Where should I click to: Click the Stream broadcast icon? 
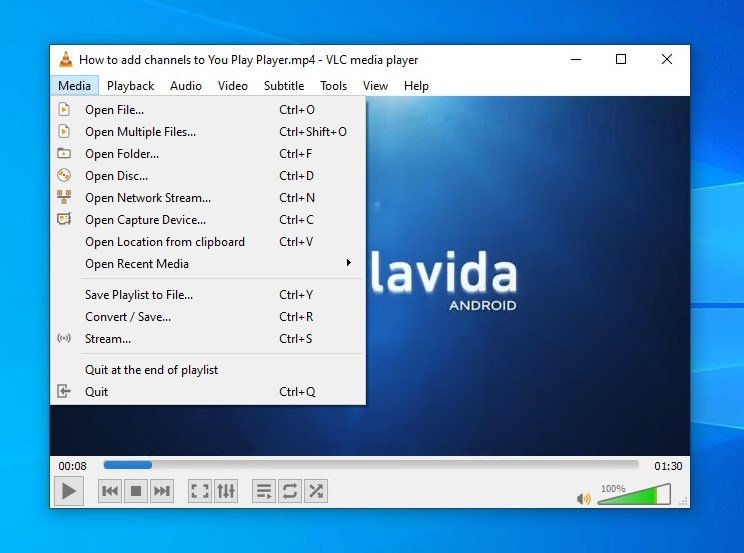click(64, 338)
